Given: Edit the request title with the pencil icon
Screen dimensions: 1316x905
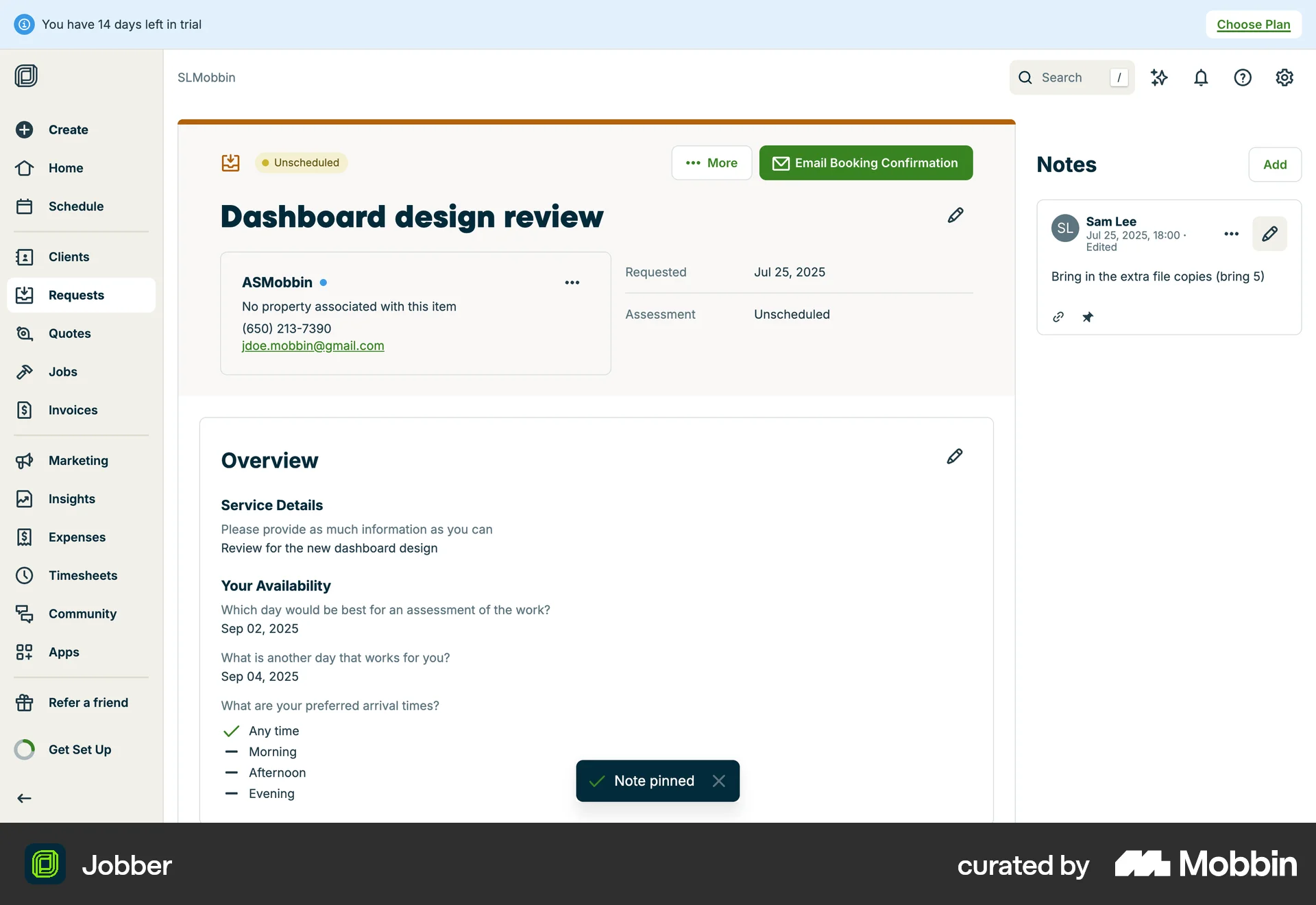Looking at the screenshot, I should (x=955, y=215).
